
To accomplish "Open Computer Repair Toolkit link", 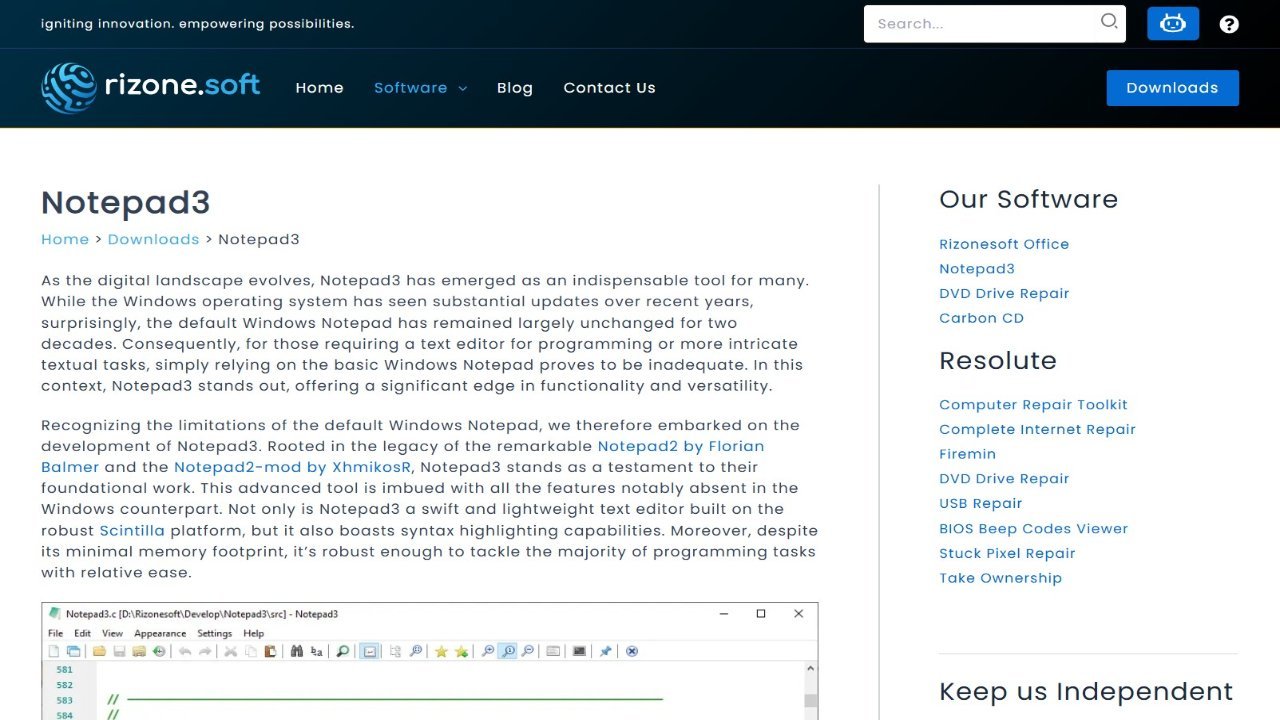I will 1033,405.
